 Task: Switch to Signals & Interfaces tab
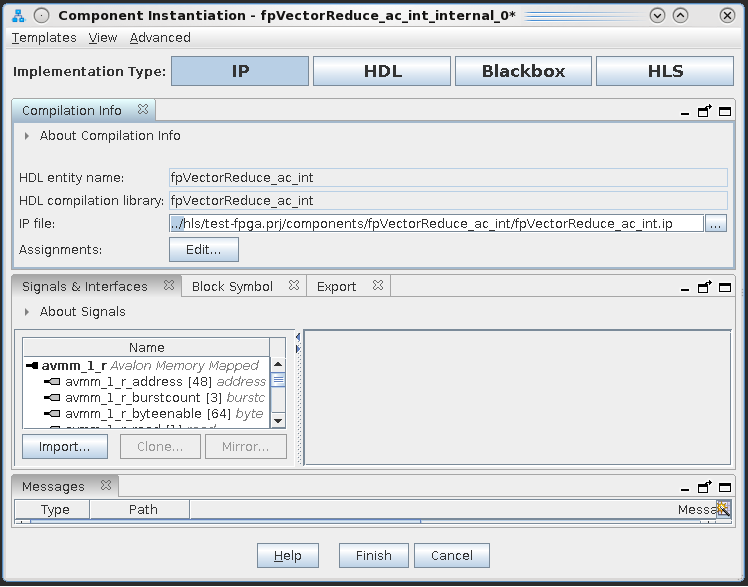(x=85, y=287)
